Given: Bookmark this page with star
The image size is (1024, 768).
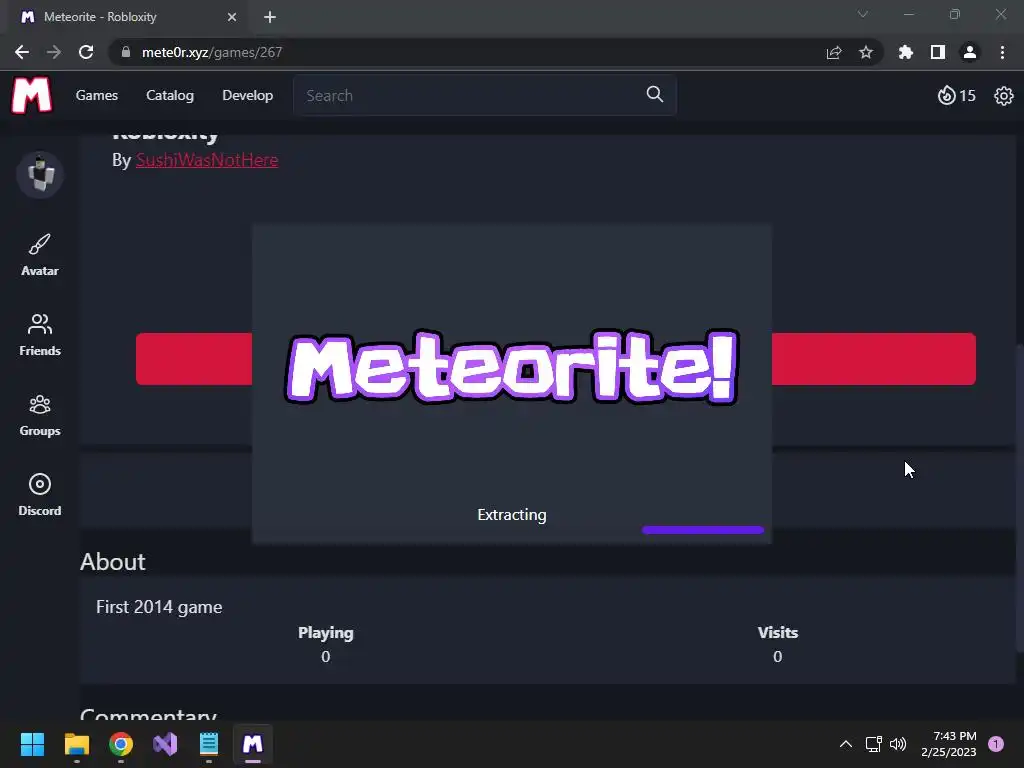Looking at the screenshot, I should click(x=866, y=52).
